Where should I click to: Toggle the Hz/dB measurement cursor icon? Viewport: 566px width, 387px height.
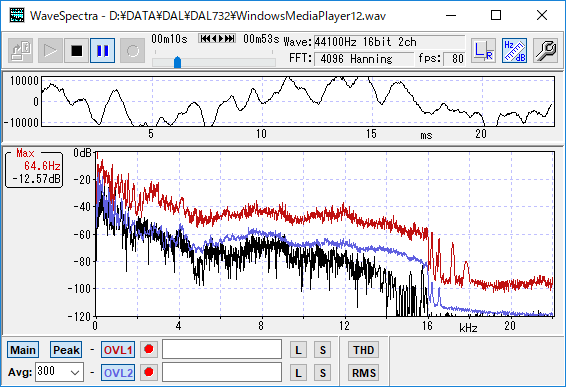coord(514,51)
